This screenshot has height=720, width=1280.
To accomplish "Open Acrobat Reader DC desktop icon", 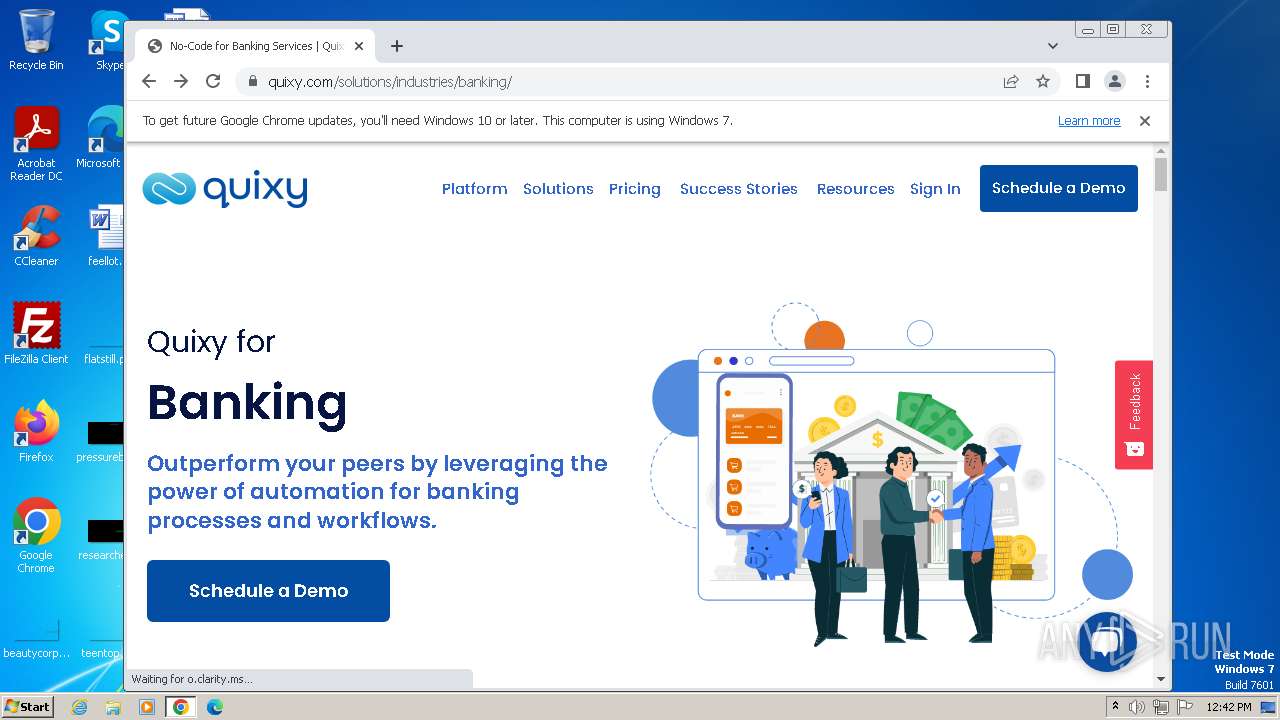I will pos(36,144).
